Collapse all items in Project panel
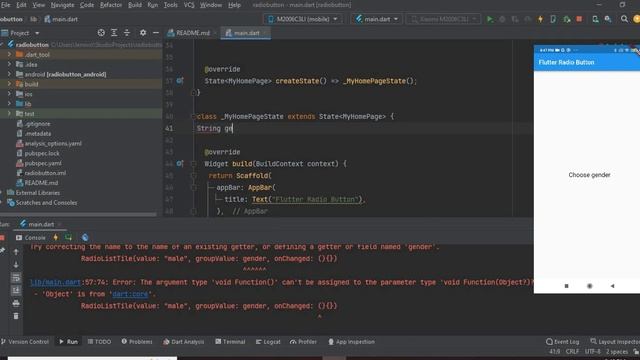Screen dimensions: 640x360 pyautogui.click(x=127, y=33)
